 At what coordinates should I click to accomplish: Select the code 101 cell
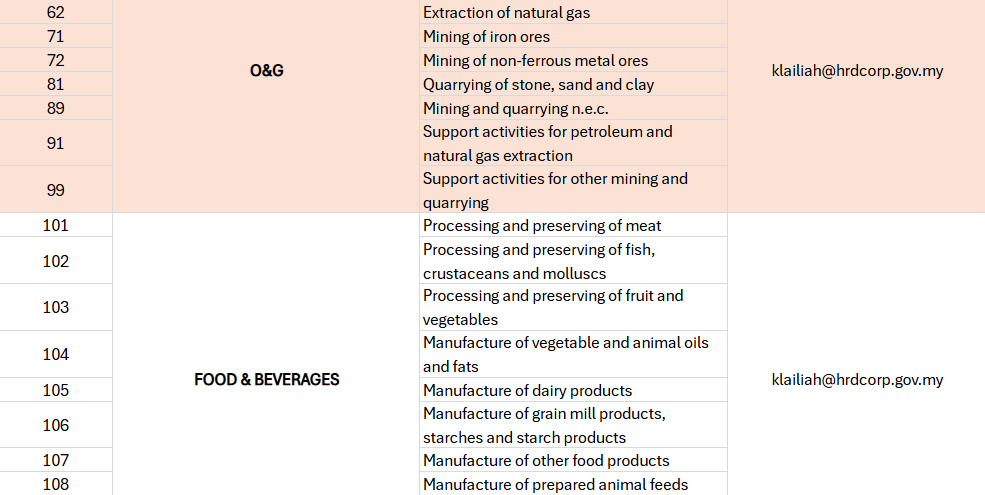[x=56, y=225]
